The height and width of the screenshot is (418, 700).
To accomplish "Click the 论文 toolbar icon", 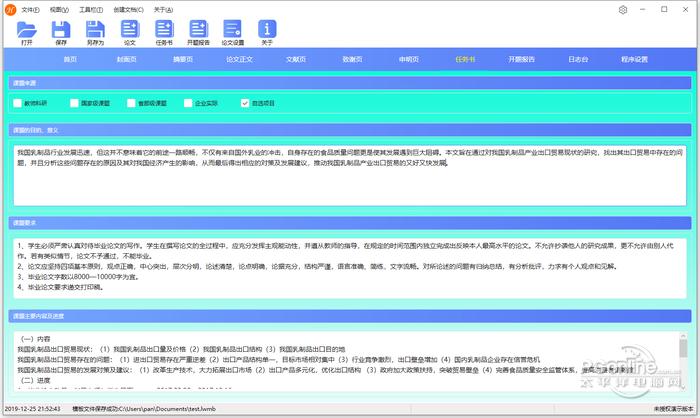I will tap(130, 29).
